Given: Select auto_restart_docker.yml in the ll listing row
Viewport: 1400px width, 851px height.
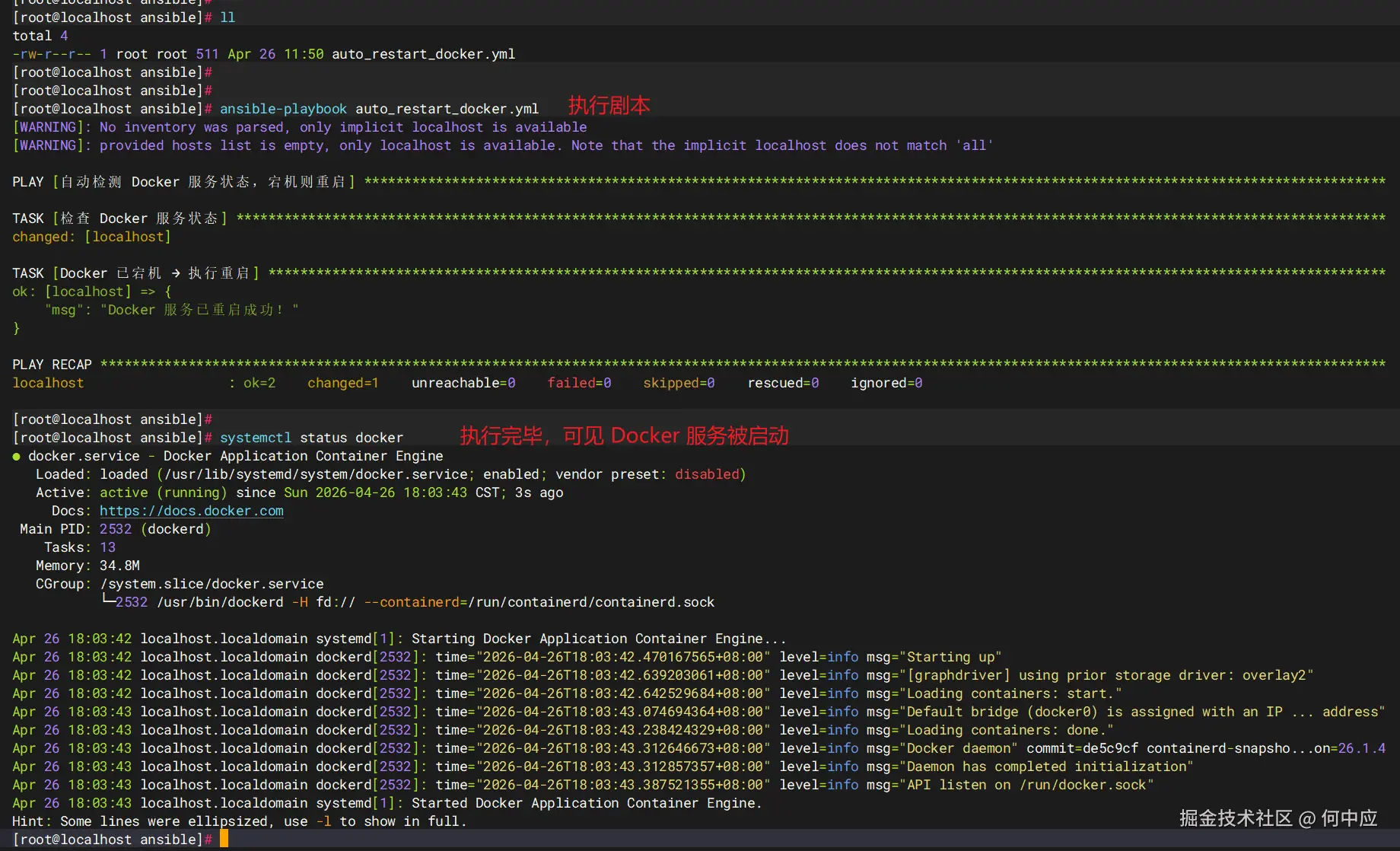Looking at the screenshot, I should (x=424, y=54).
